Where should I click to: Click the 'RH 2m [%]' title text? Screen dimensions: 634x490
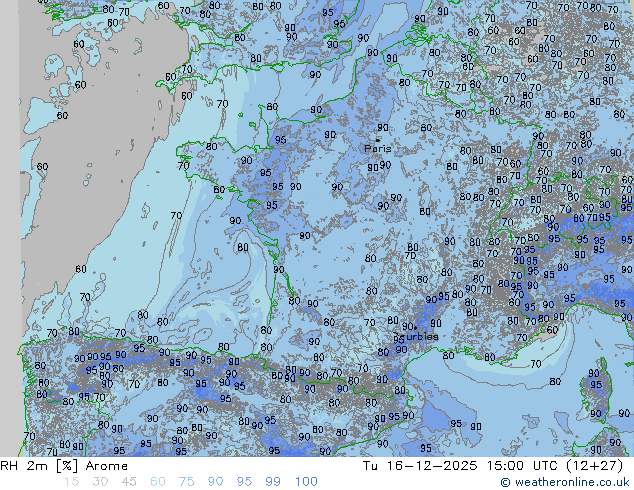(39, 466)
